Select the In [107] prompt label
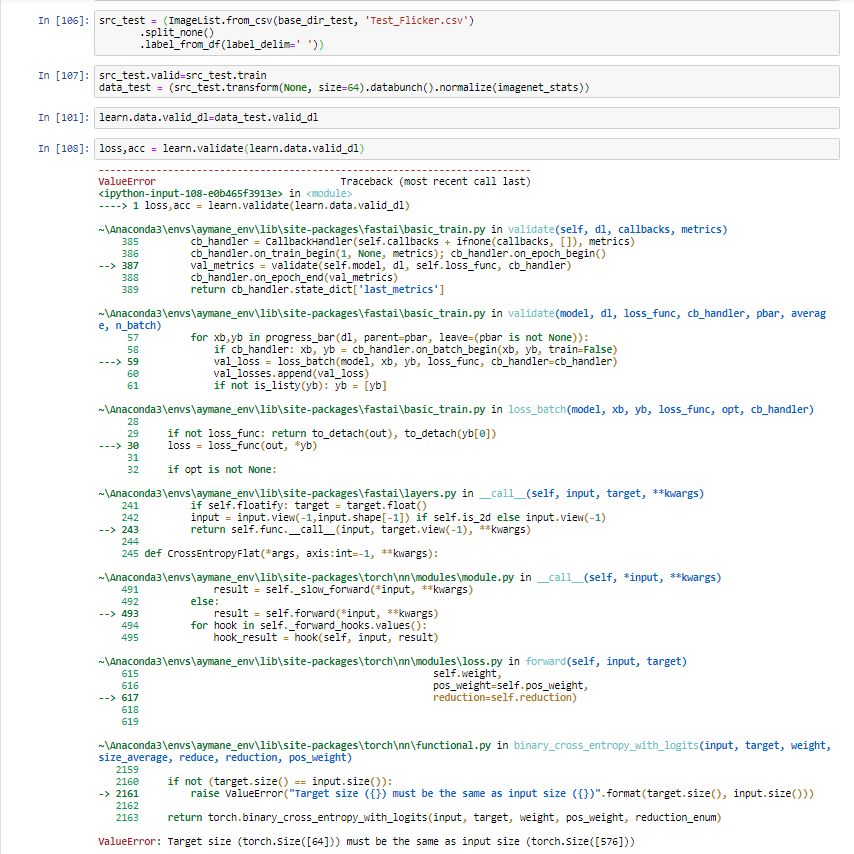The image size is (854, 854). (63, 76)
